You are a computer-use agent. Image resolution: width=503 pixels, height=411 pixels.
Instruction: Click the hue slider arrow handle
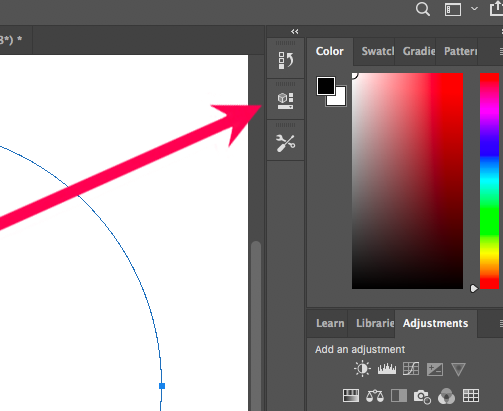(x=474, y=288)
